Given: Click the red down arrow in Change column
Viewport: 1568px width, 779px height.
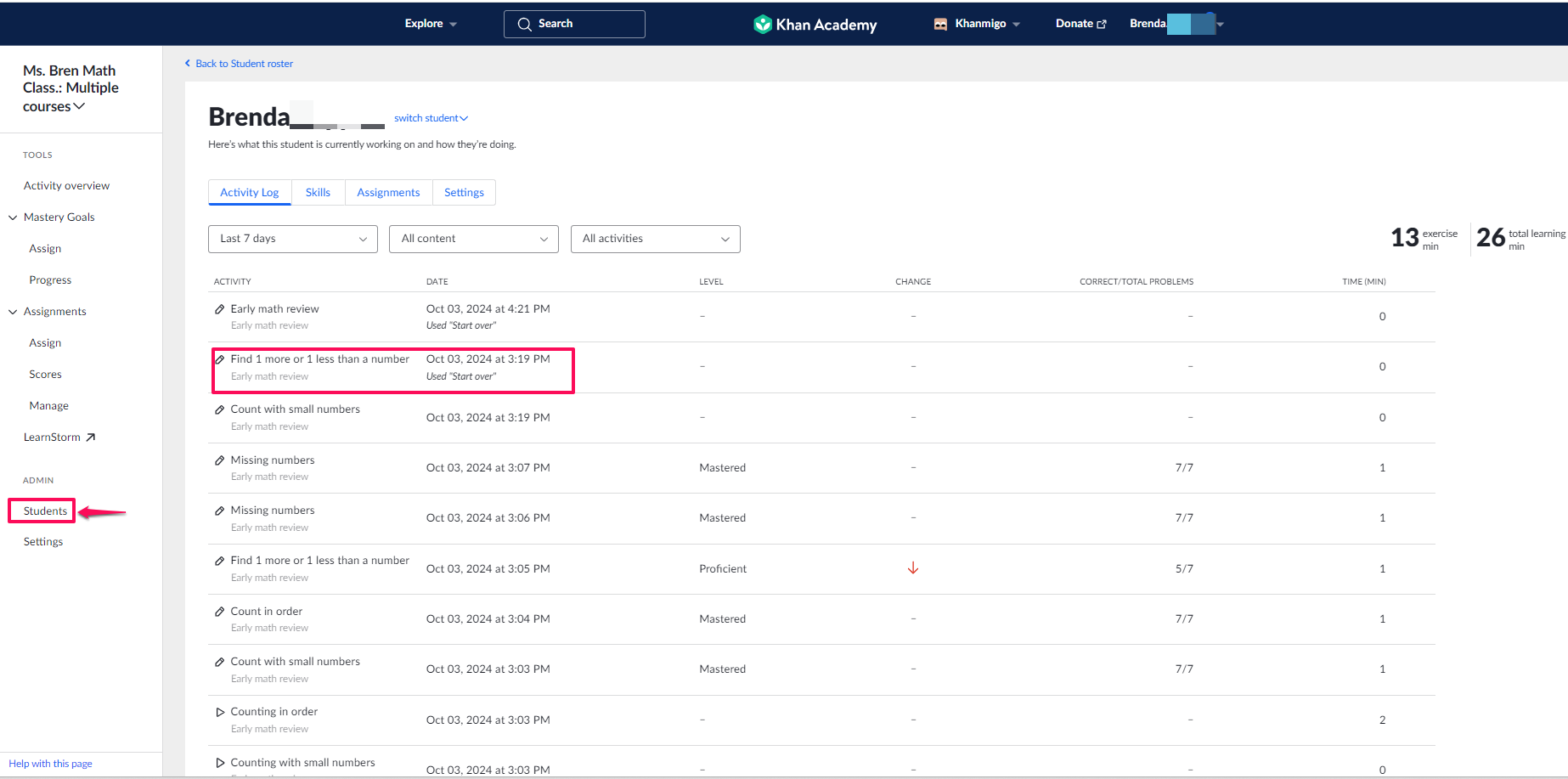Looking at the screenshot, I should (913, 568).
